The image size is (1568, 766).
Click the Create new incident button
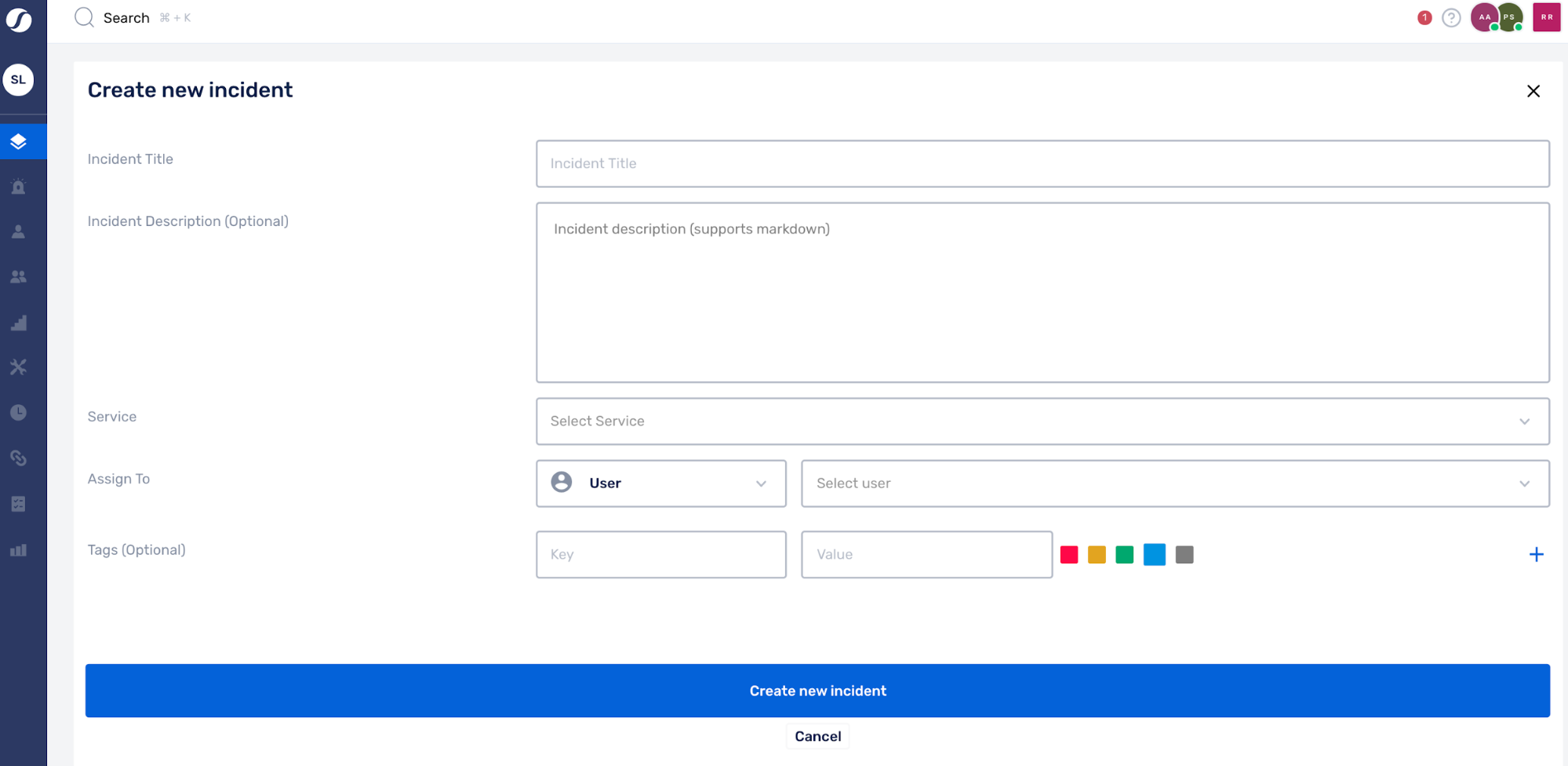coord(817,691)
